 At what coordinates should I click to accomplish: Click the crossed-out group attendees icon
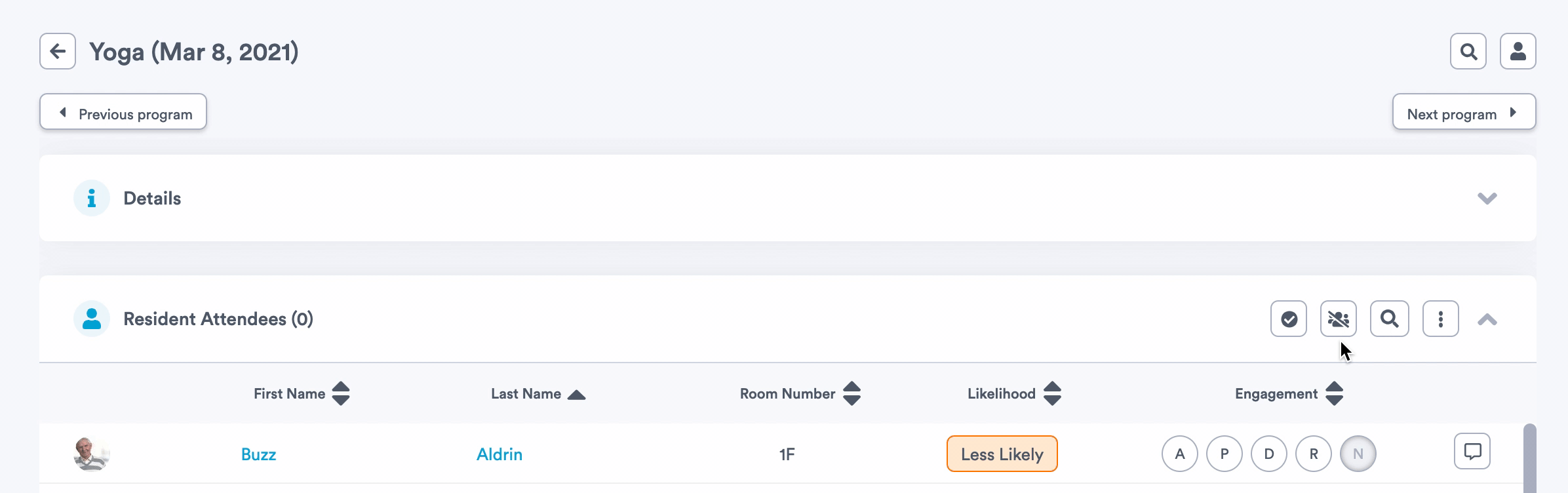click(x=1338, y=319)
